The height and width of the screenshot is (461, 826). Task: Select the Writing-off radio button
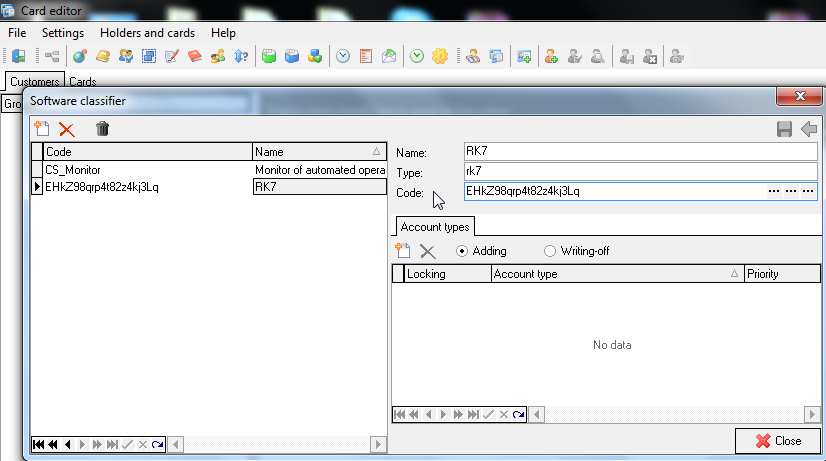pyautogui.click(x=550, y=251)
